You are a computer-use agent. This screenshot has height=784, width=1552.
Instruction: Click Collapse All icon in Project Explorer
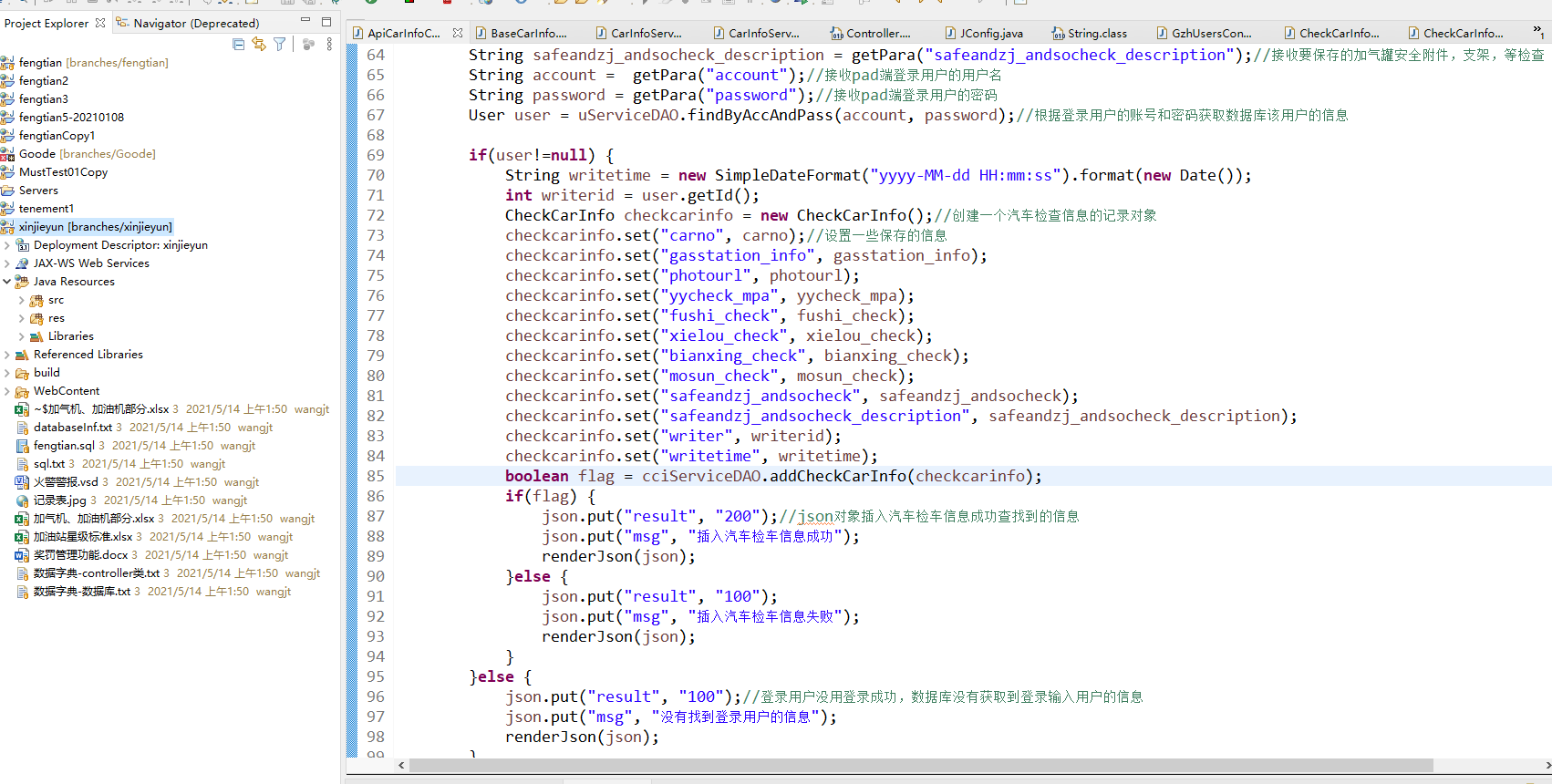[238, 44]
